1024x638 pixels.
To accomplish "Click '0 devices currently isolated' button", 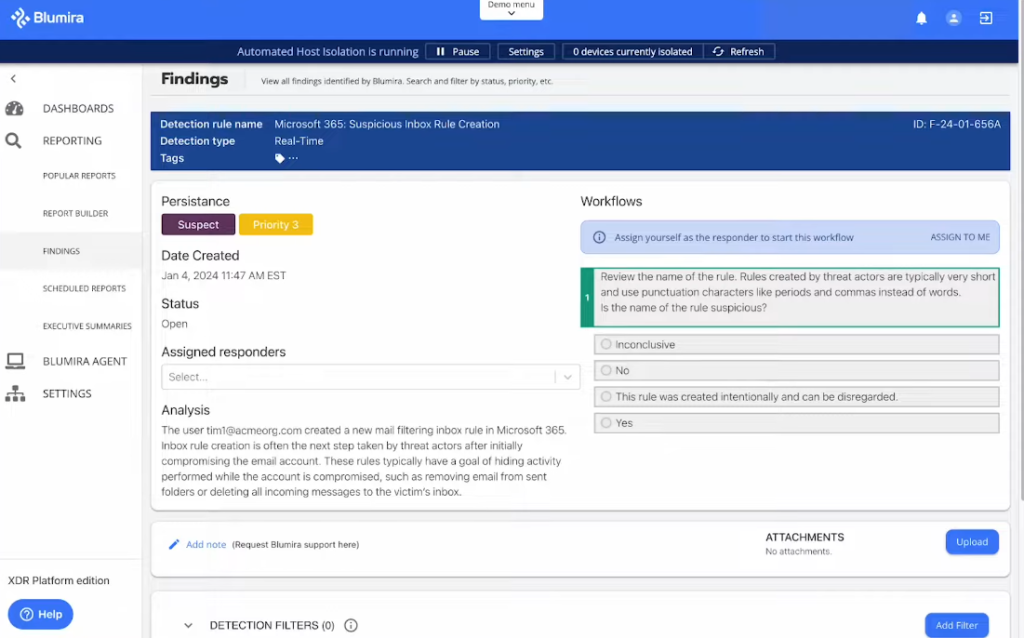I will tap(632, 52).
